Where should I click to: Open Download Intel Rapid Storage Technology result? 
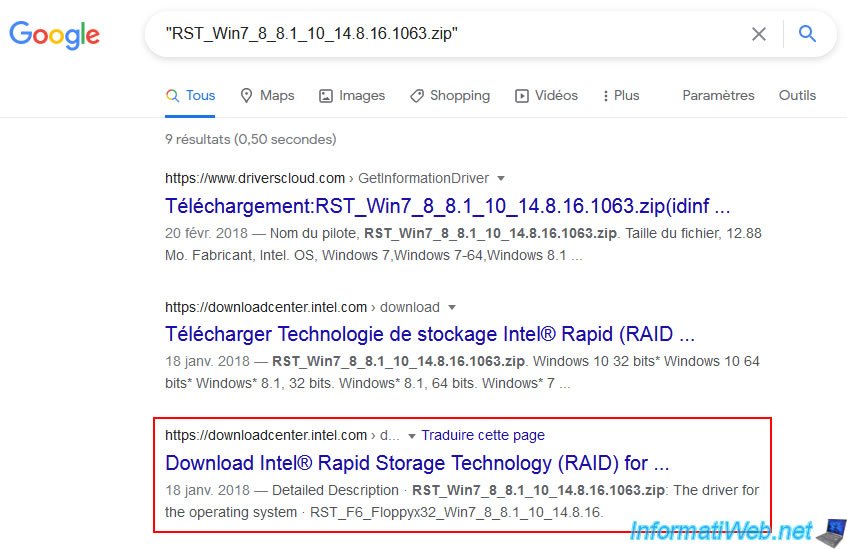click(417, 463)
